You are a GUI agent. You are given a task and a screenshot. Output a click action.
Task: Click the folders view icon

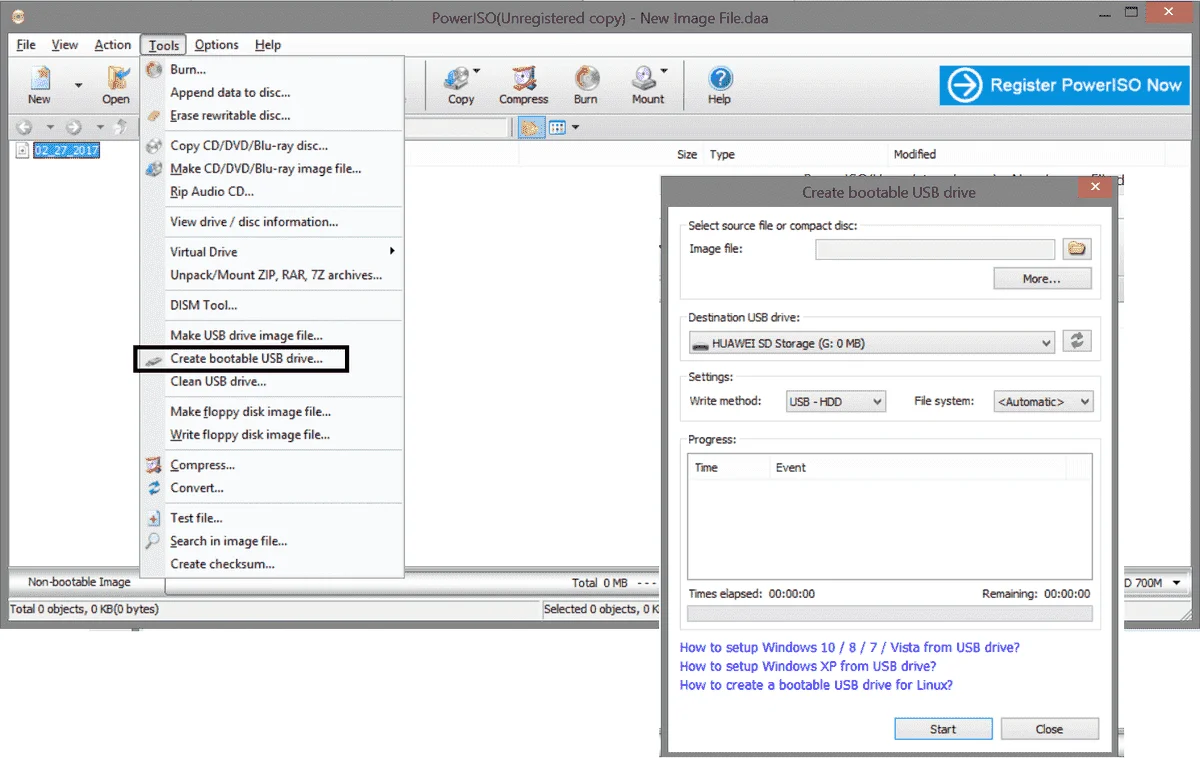[531, 128]
